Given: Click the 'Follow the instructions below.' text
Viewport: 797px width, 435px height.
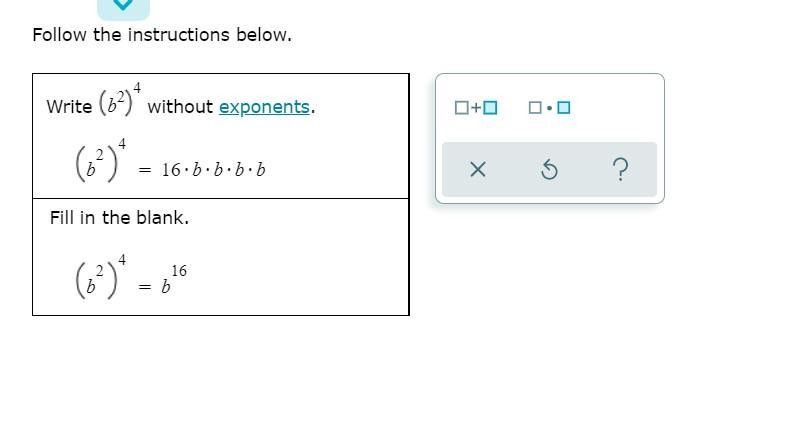Looking at the screenshot, I should 162,35.
